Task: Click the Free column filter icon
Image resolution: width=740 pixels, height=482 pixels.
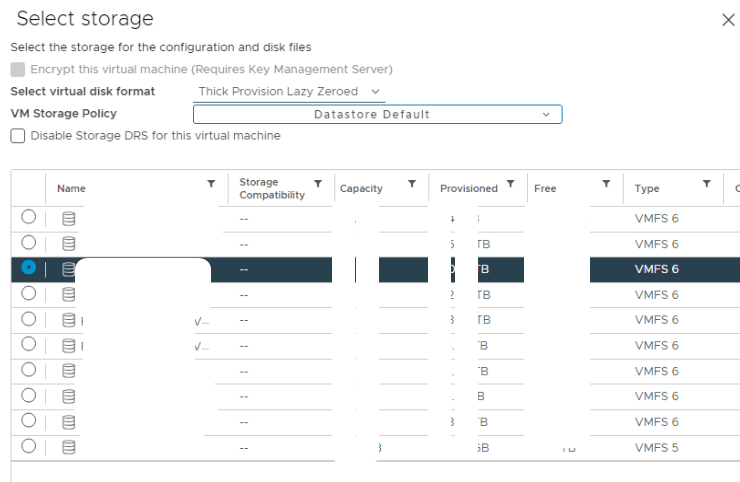Action: coord(606,185)
